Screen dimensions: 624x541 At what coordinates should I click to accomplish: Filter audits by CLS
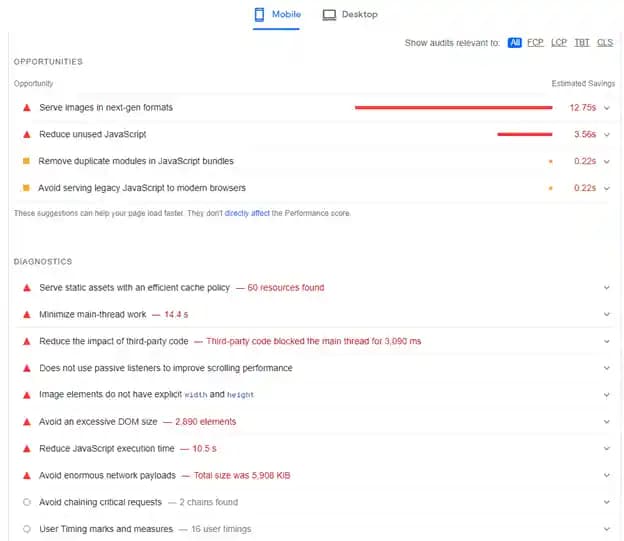click(x=604, y=43)
